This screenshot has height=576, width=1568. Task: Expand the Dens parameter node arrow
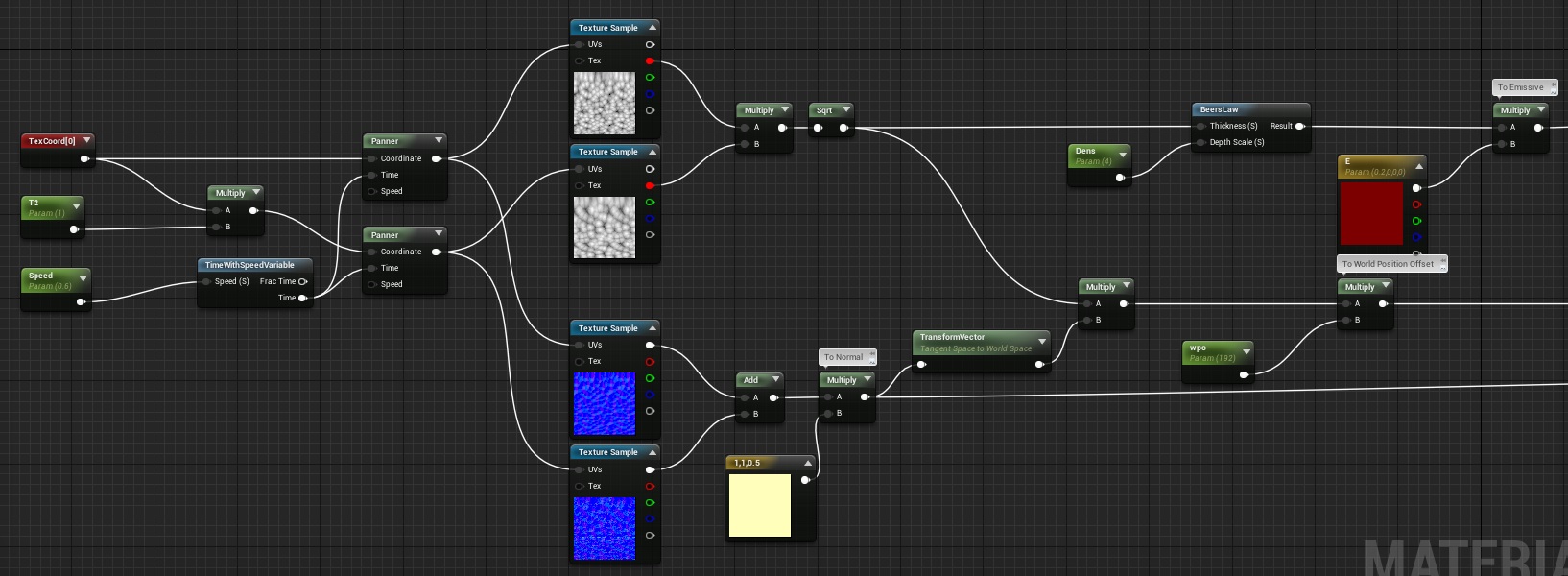coord(1123,155)
